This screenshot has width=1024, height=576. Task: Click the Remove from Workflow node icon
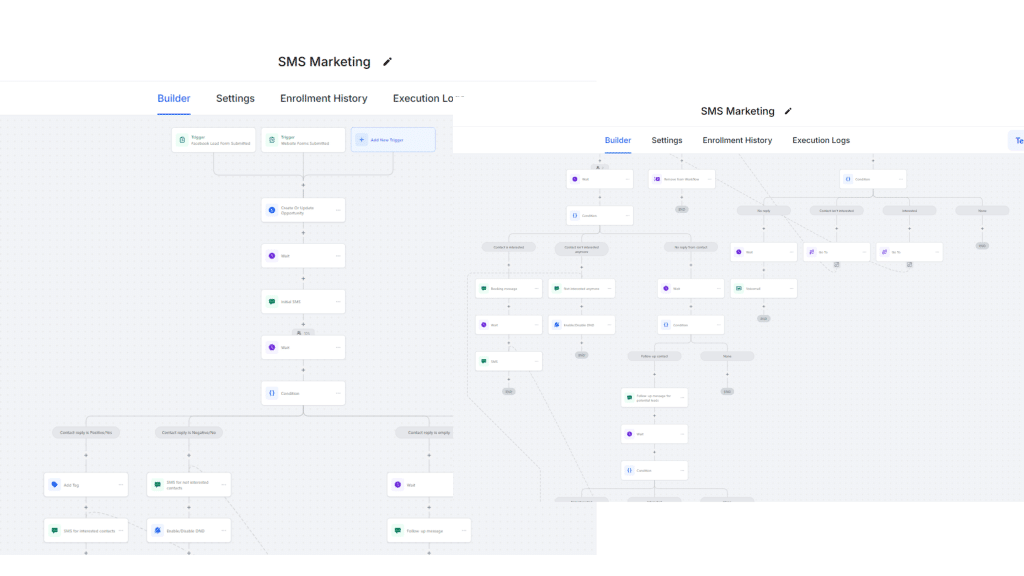pos(656,180)
